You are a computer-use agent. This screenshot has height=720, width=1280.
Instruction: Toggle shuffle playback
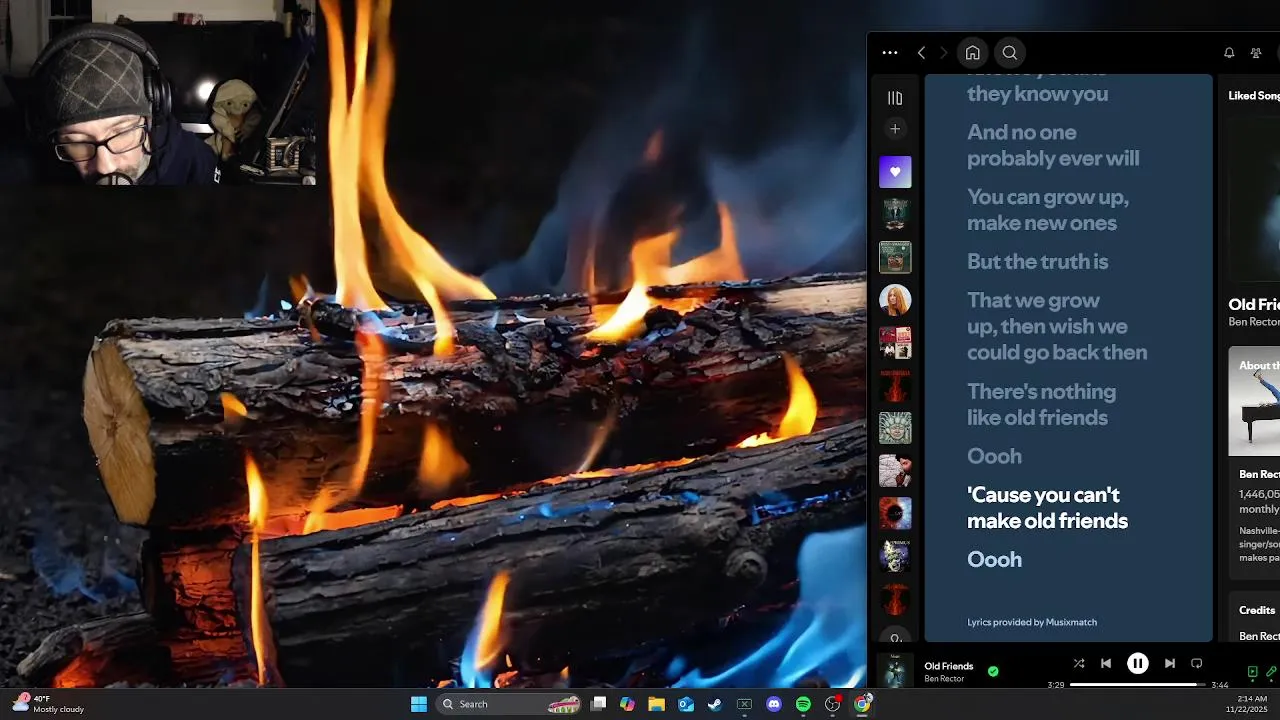point(1078,663)
